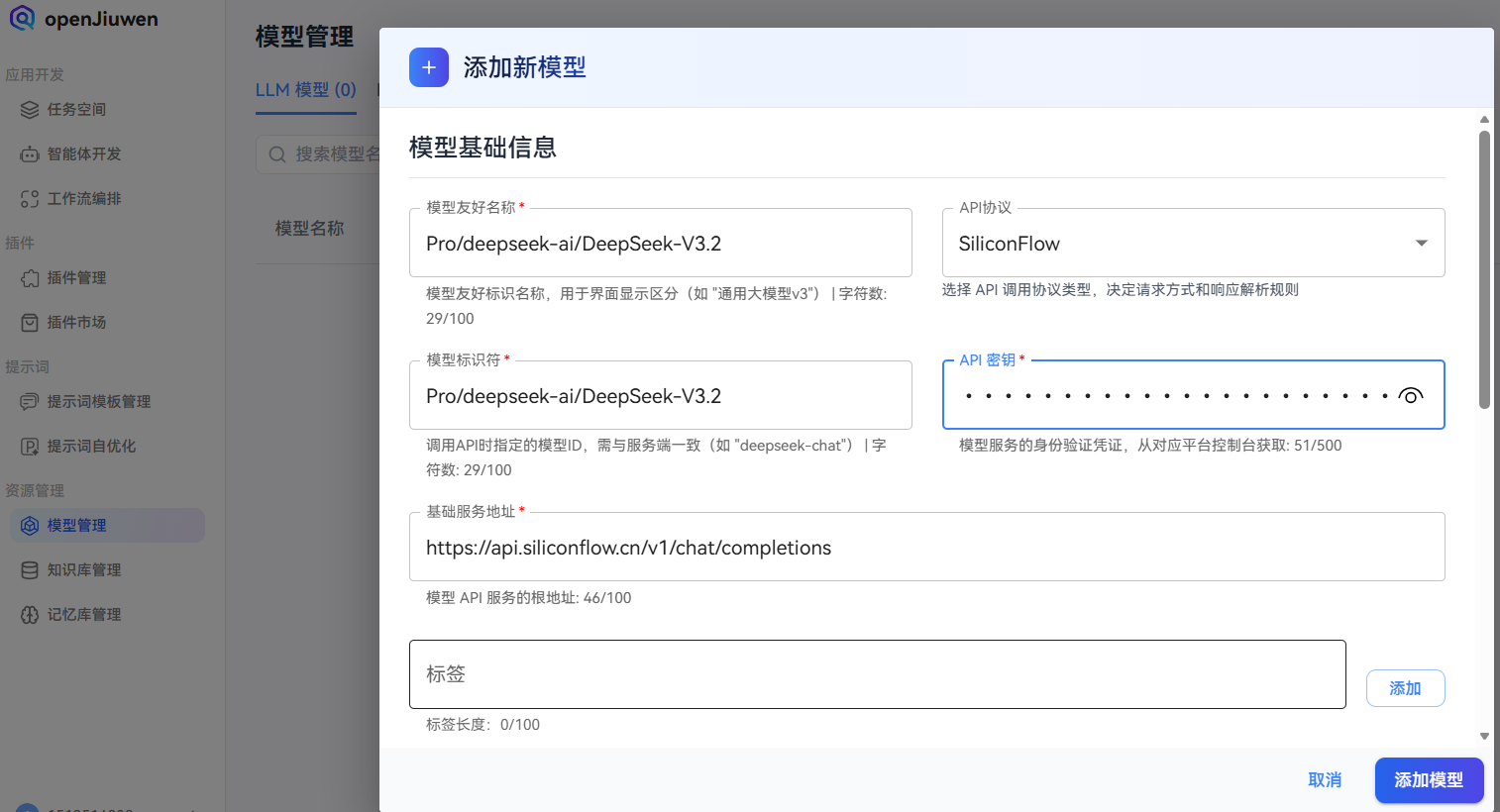Screen dimensions: 1500x812
Task: Add a tag using the 添加 button
Action: tap(1405, 687)
